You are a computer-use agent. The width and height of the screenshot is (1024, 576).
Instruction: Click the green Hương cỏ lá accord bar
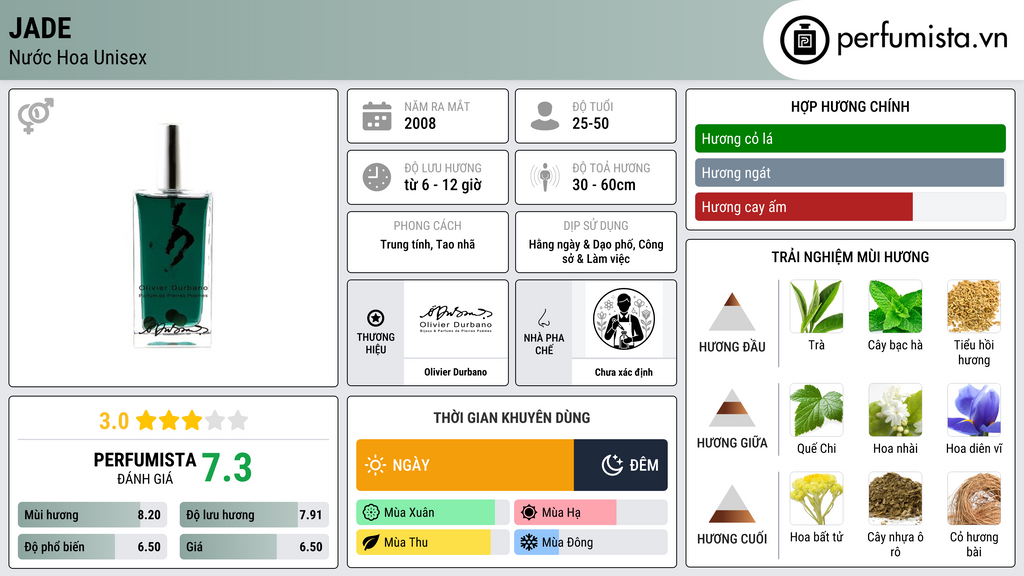tap(850, 138)
